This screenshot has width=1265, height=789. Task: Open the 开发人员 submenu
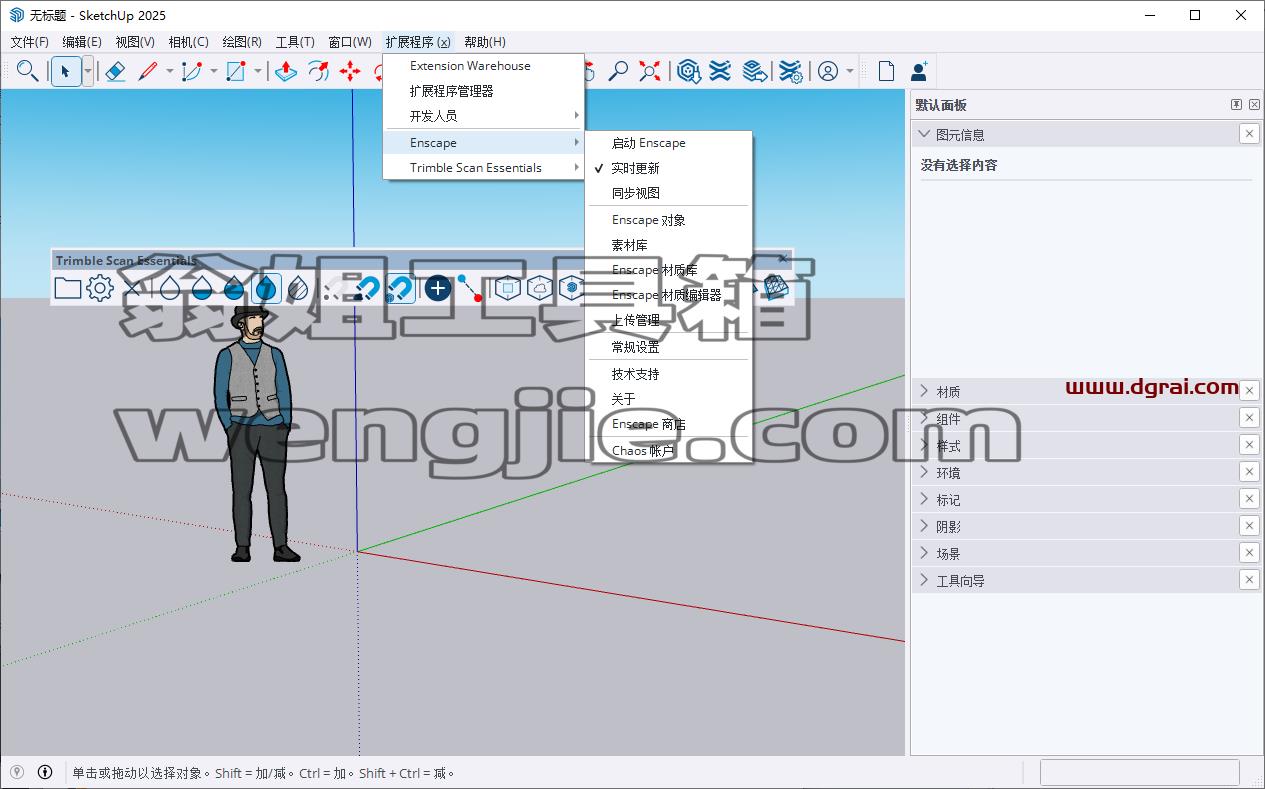(483, 116)
